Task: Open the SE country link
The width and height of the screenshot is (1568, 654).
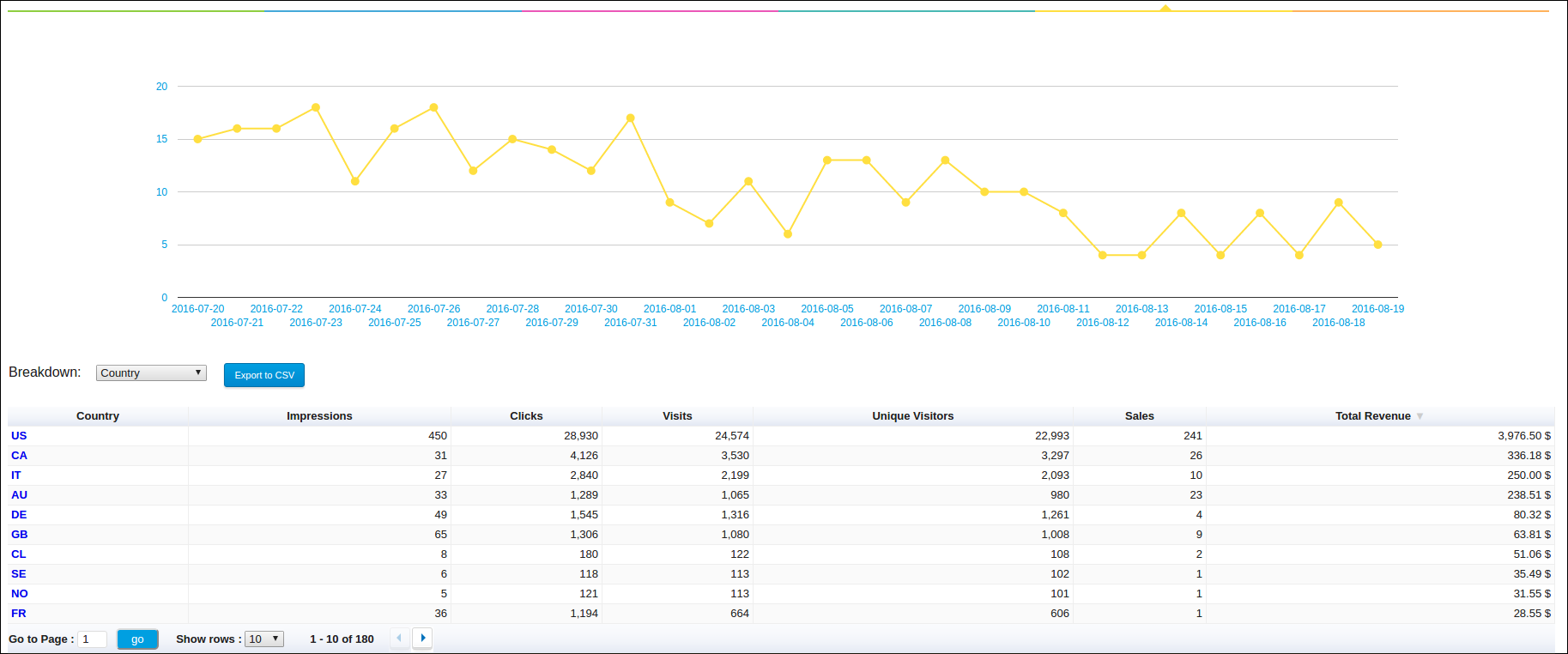Action: coord(19,574)
